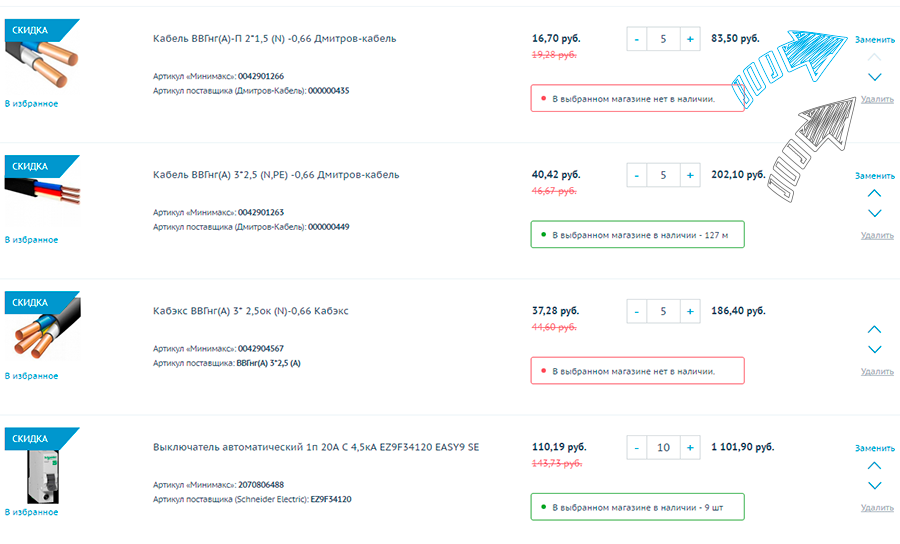900x544 pixels.
Task: Move first cable item down in list
Action: 874,77
